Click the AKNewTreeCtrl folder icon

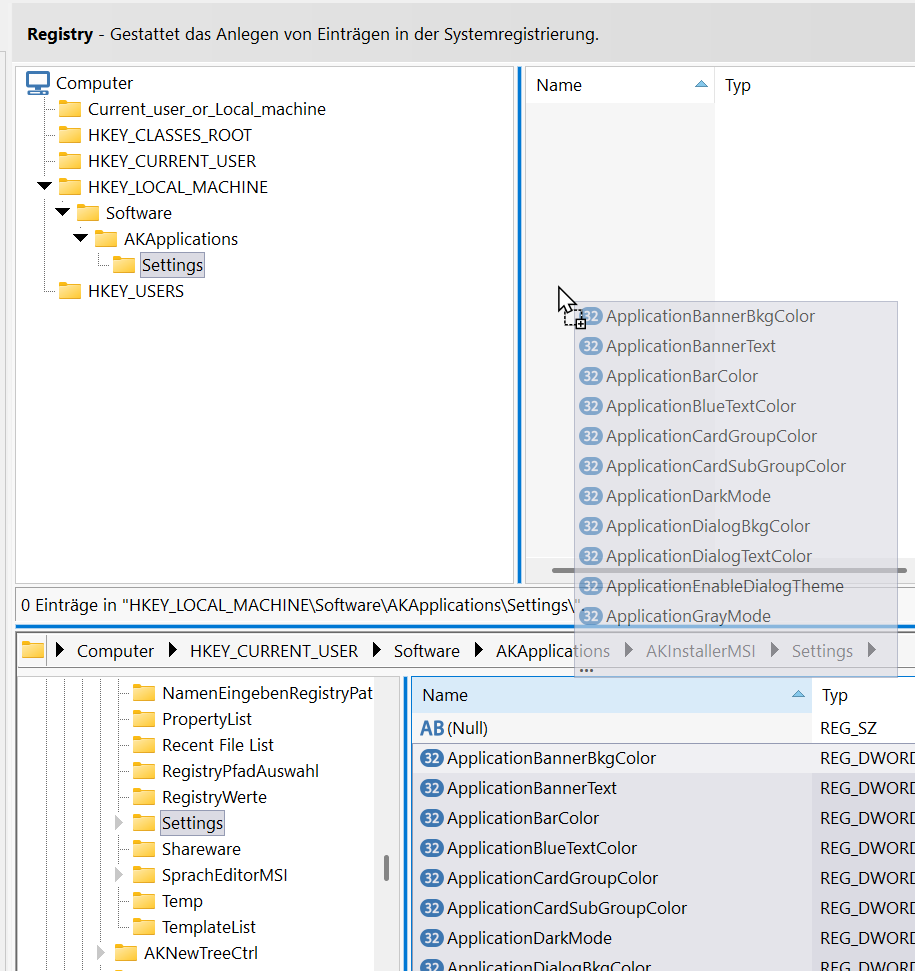click(x=126, y=953)
